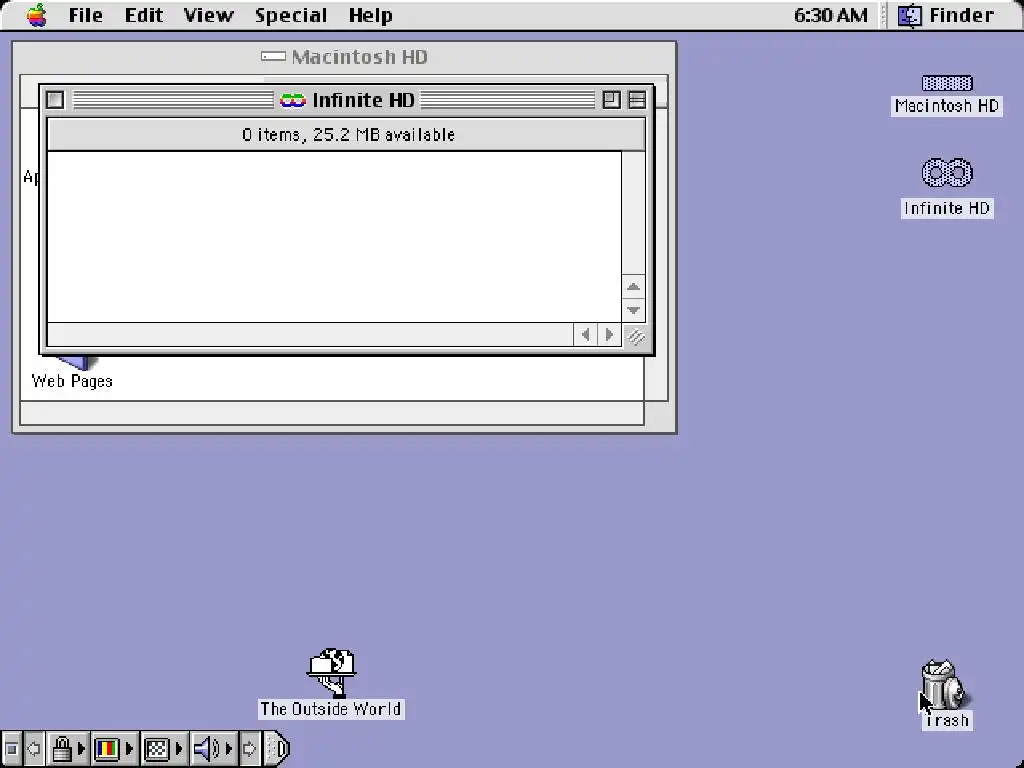Expand the color depth module's arrow
1024x768 pixels.
pyautogui.click(x=129, y=749)
